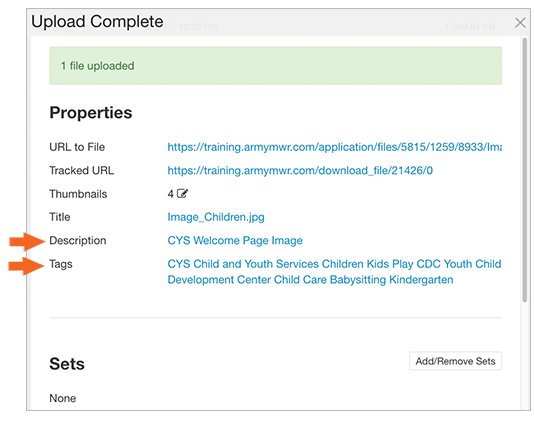Edit thumbnails using the pencil icon

pos(183,193)
